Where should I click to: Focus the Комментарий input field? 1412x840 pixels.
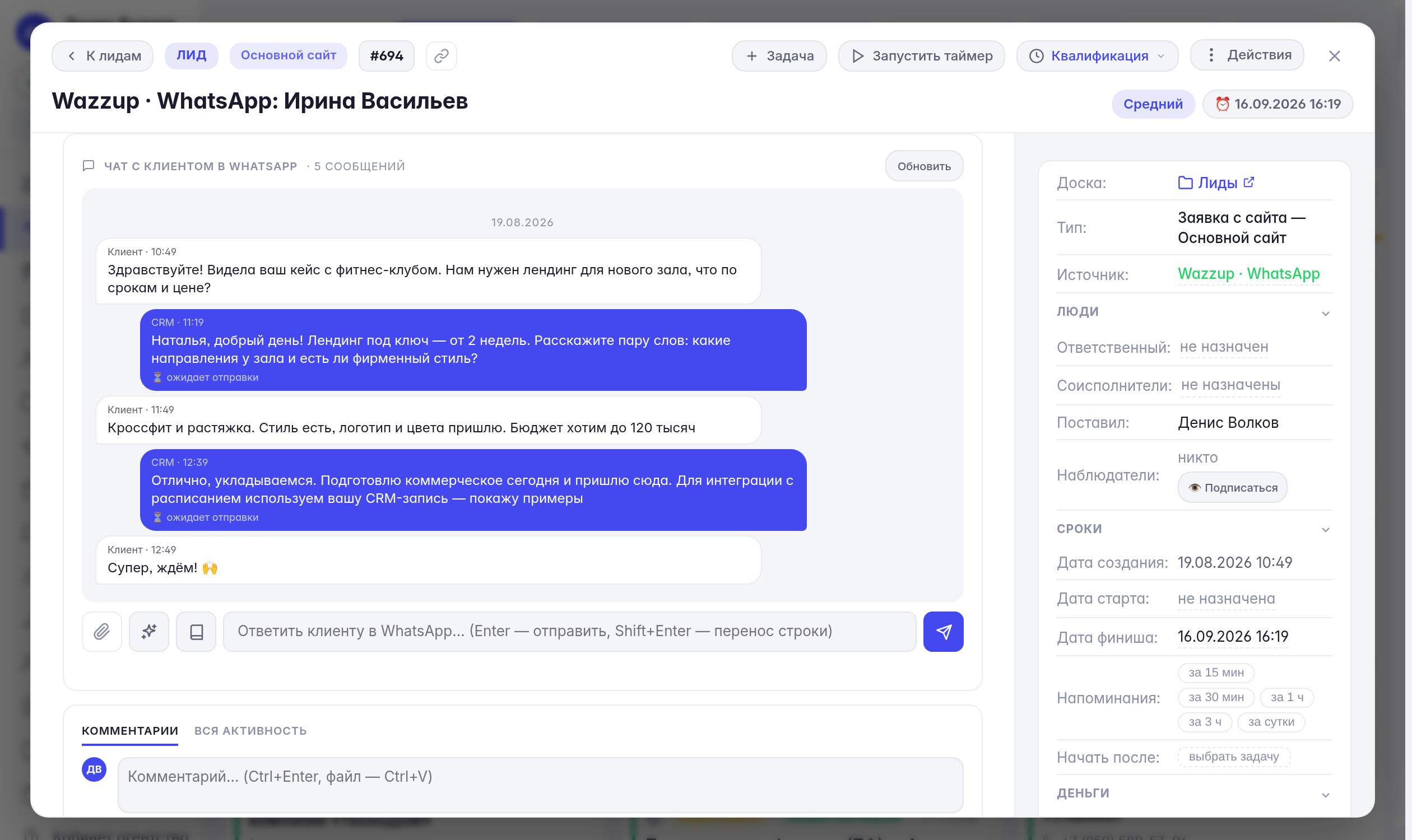click(x=540, y=785)
